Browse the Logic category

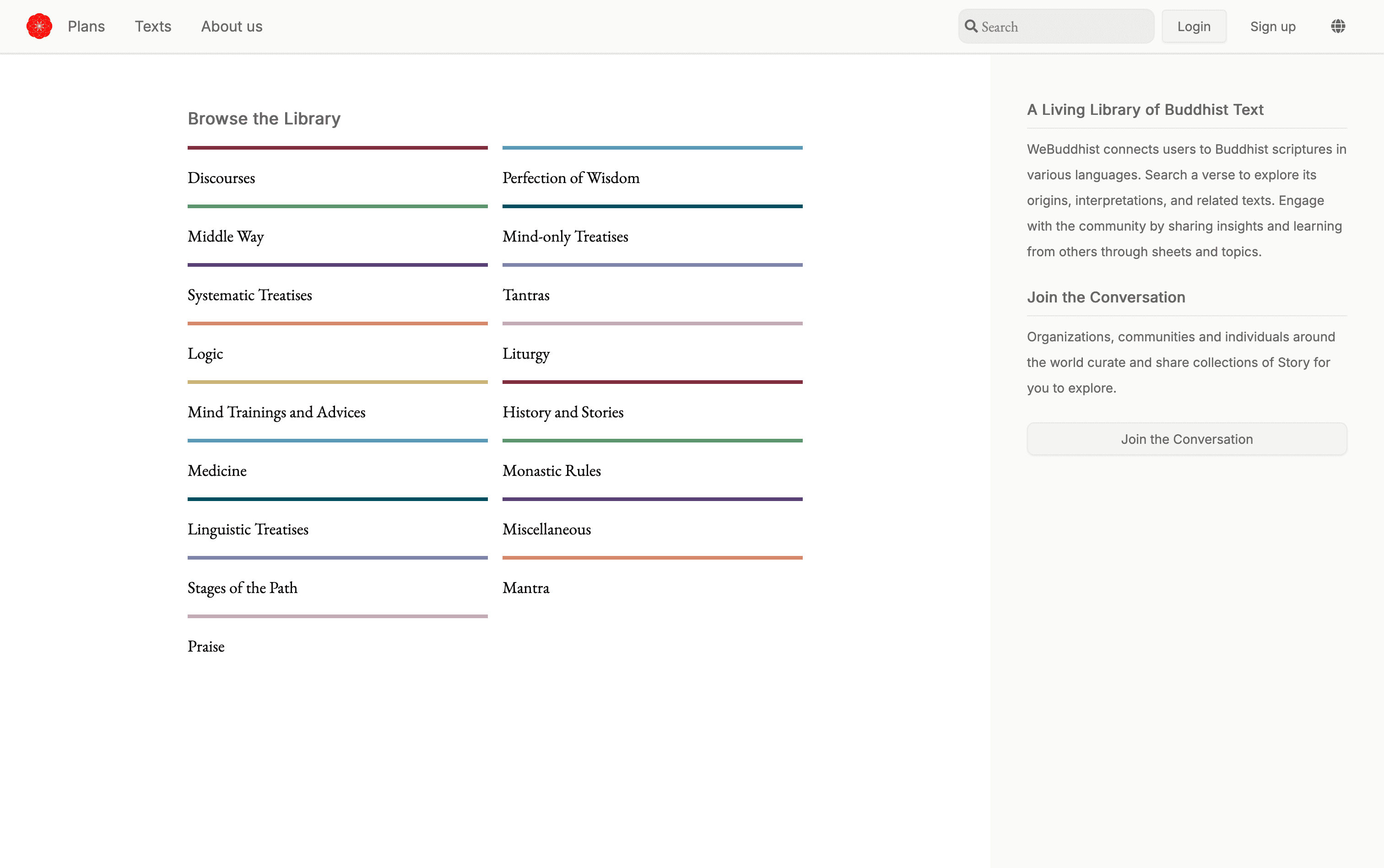(x=205, y=354)
